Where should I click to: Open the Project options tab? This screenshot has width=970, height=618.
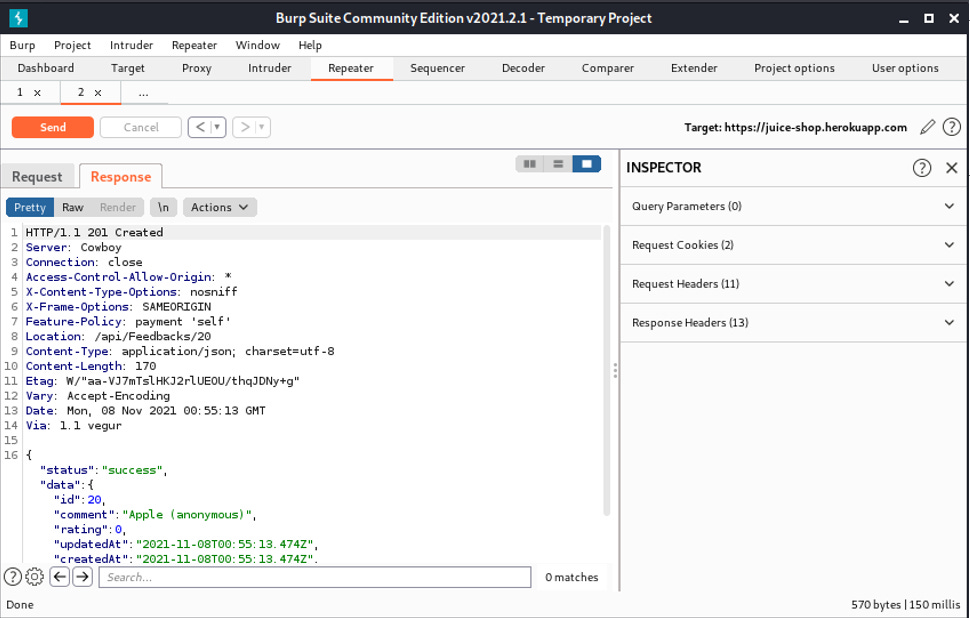tap(794, 68)
